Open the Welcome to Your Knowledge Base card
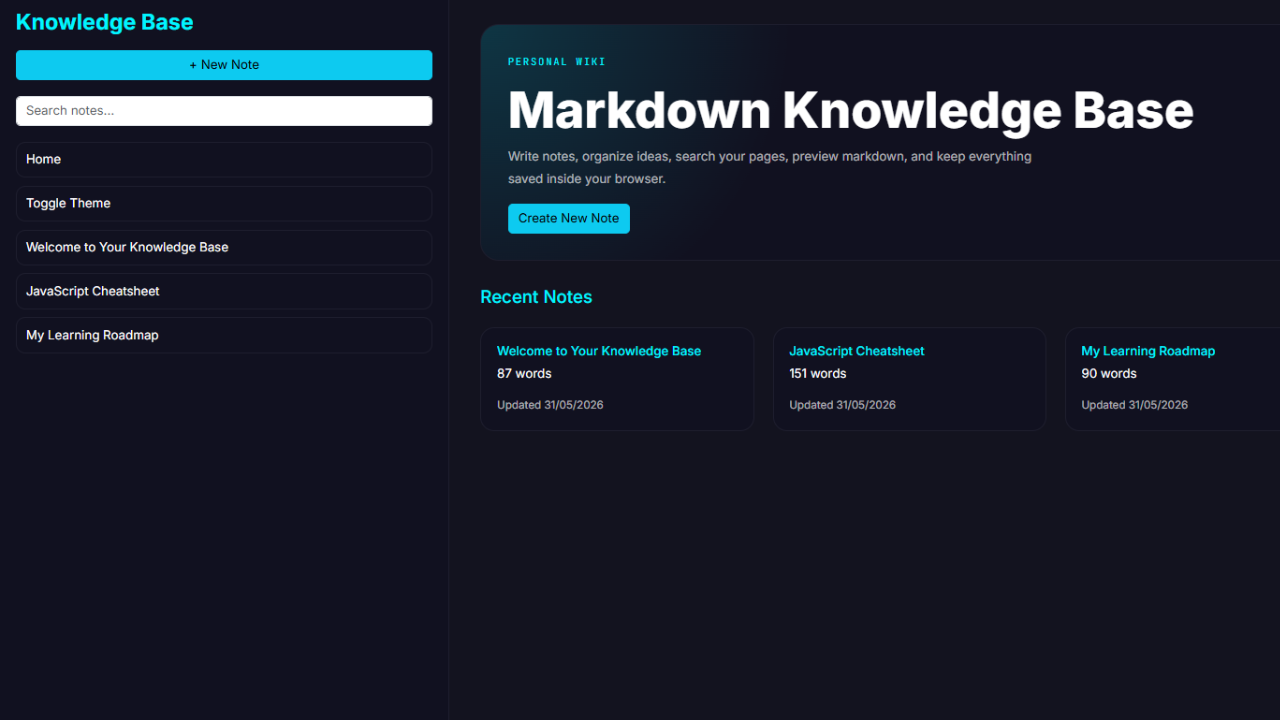The image size is (1280, 720). [617, 379]
